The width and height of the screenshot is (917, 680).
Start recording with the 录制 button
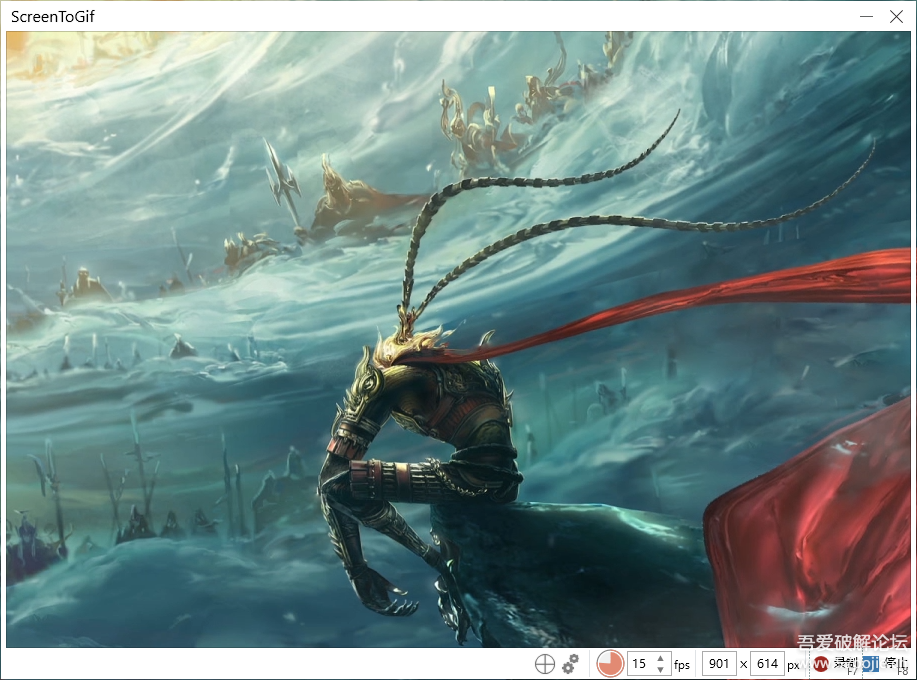point(835,664)
